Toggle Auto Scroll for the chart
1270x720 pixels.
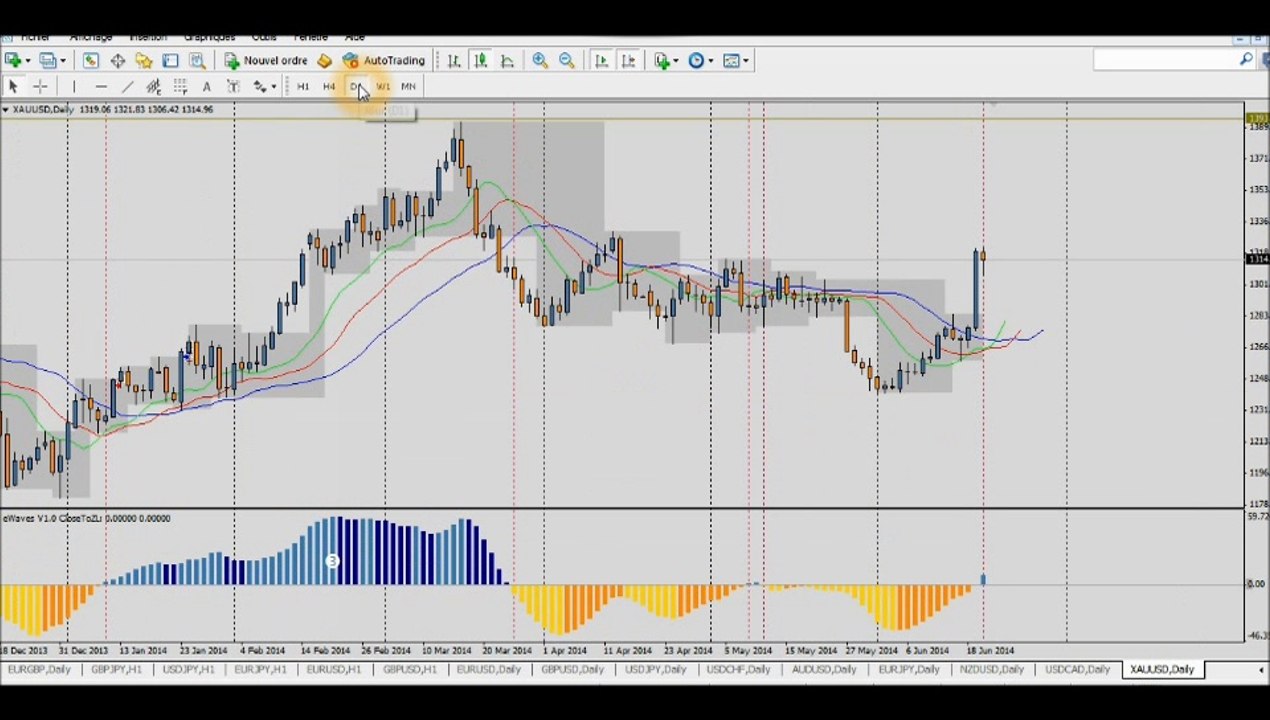point(601,61)
